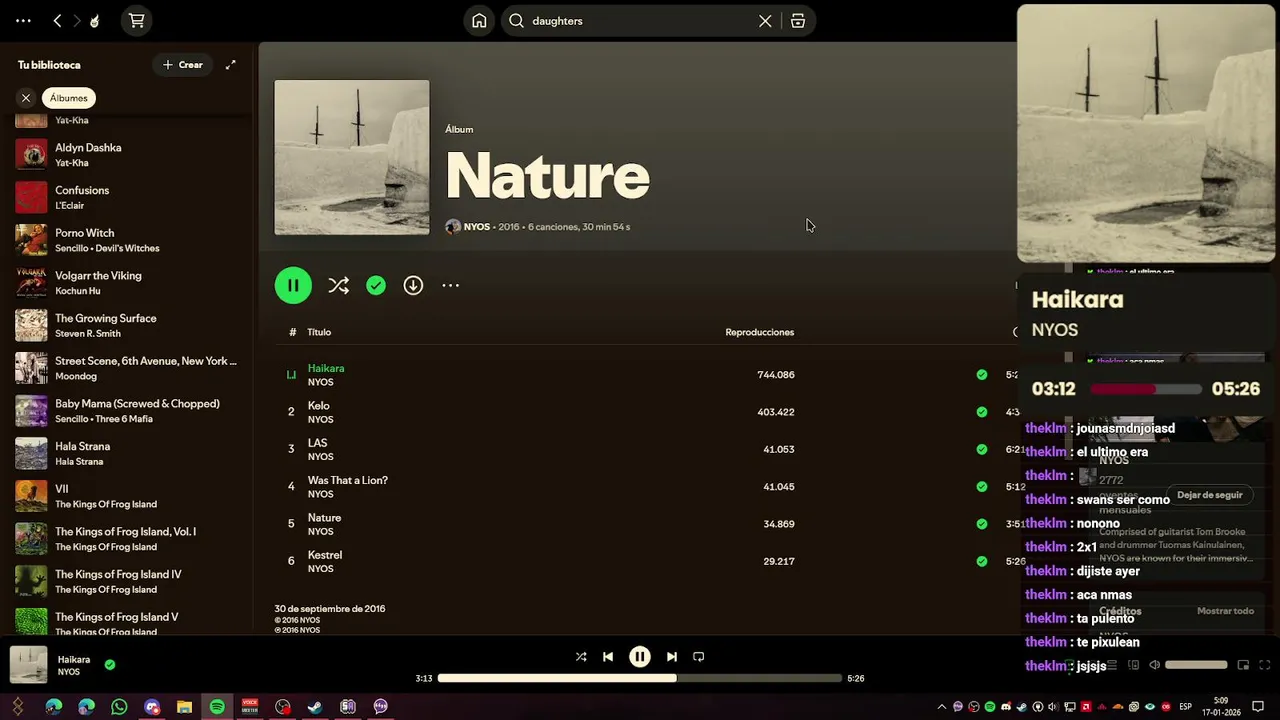Open the three-dot menu in Spotify's top bar
1280x720 pixels.
(x=23, y=20)
